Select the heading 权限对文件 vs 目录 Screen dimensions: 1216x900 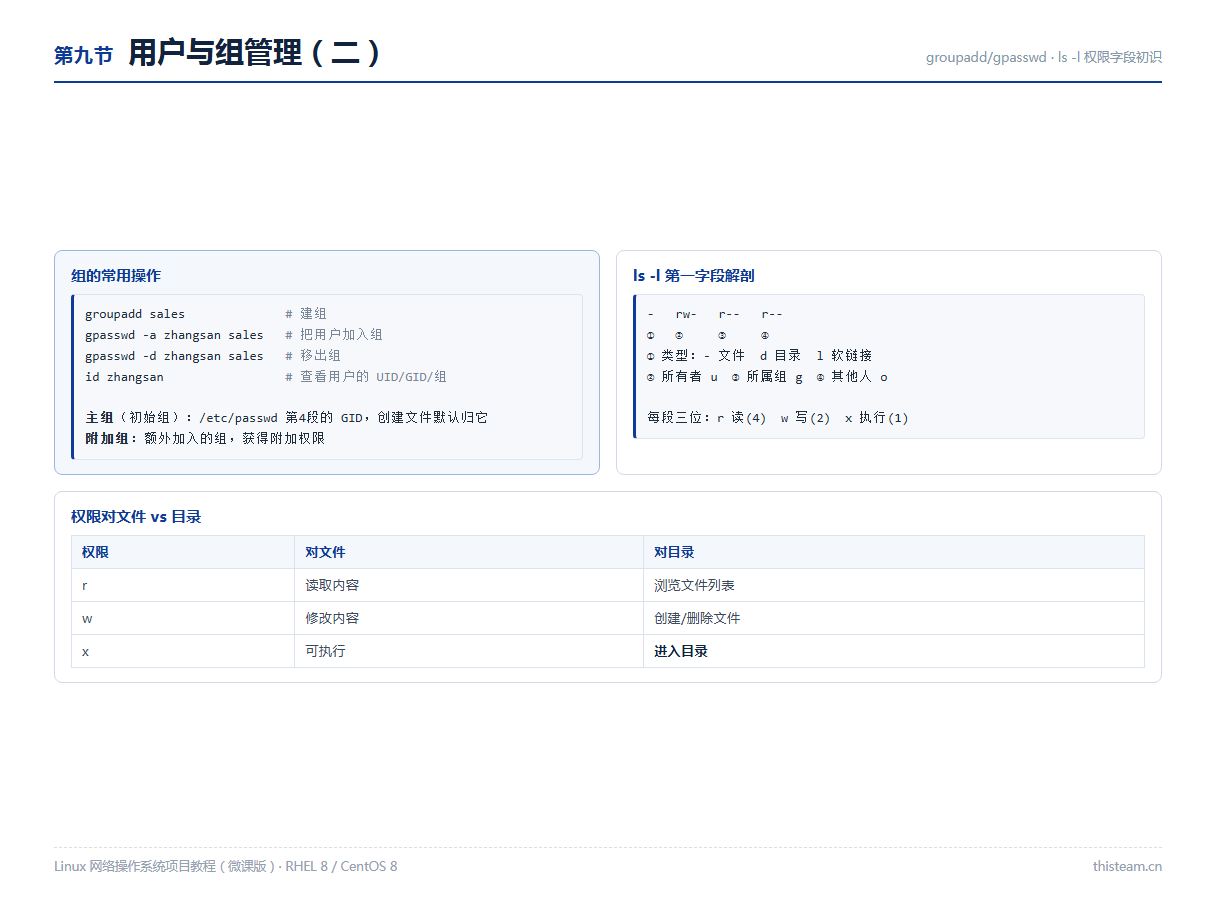[136, 516]
